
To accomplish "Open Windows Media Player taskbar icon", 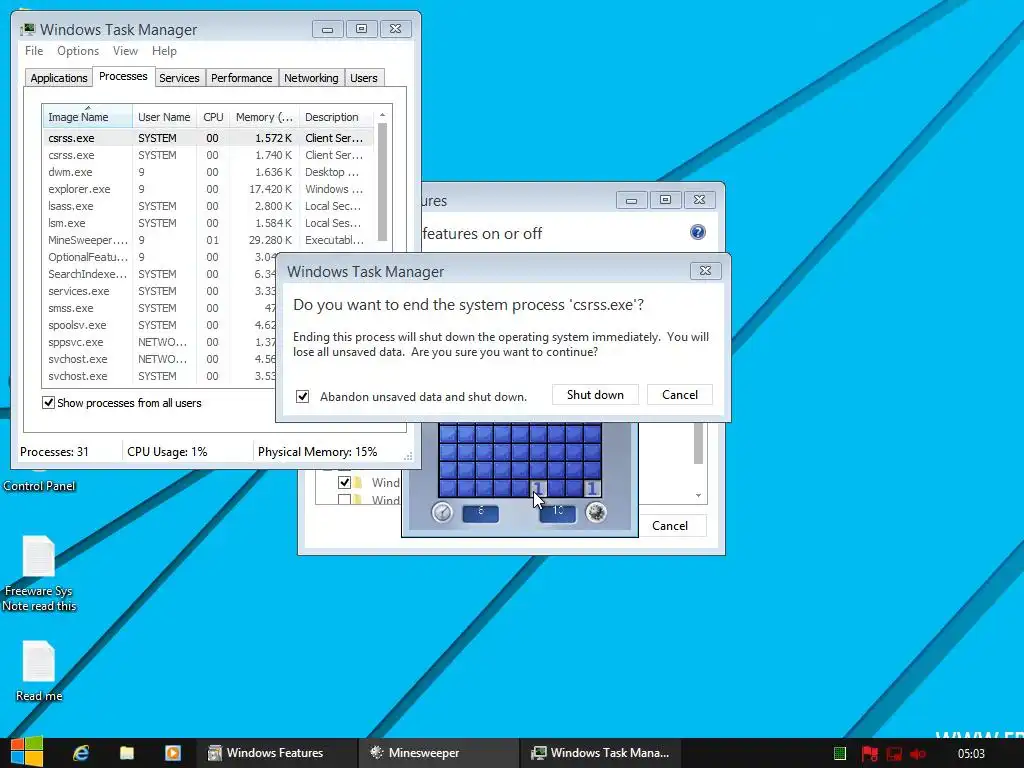I will point(172,753).
